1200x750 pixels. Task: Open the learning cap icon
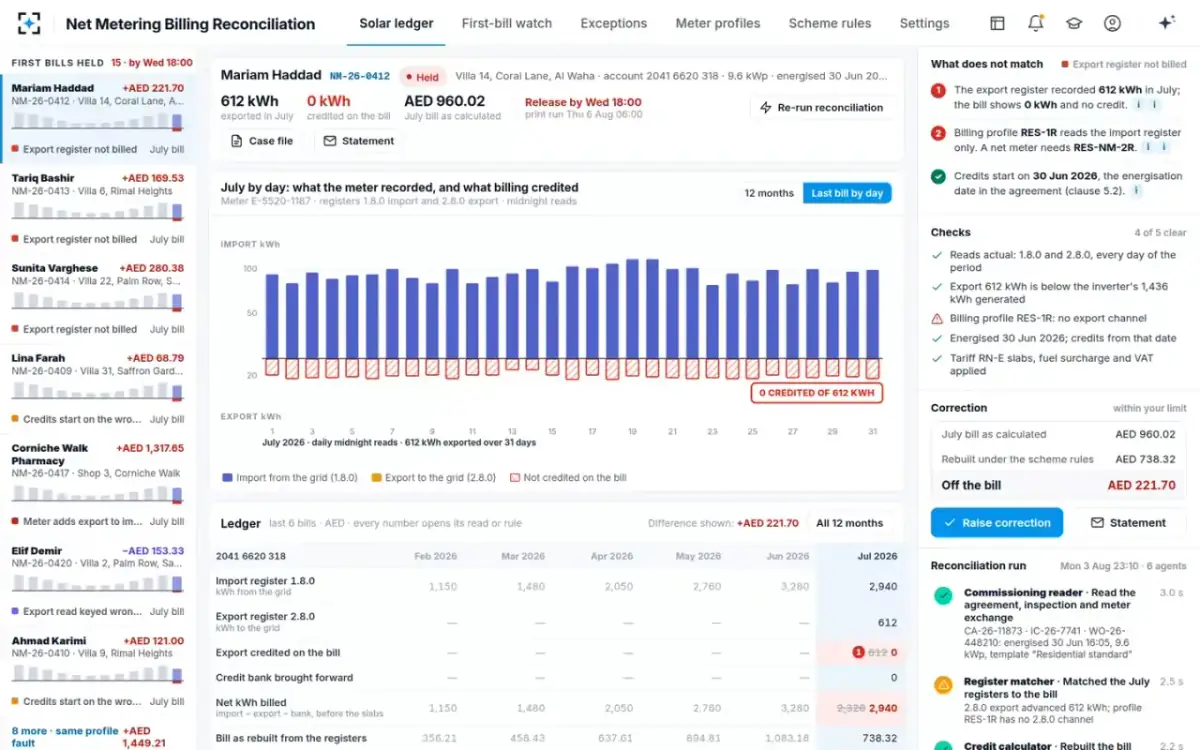pos(1074,23)
